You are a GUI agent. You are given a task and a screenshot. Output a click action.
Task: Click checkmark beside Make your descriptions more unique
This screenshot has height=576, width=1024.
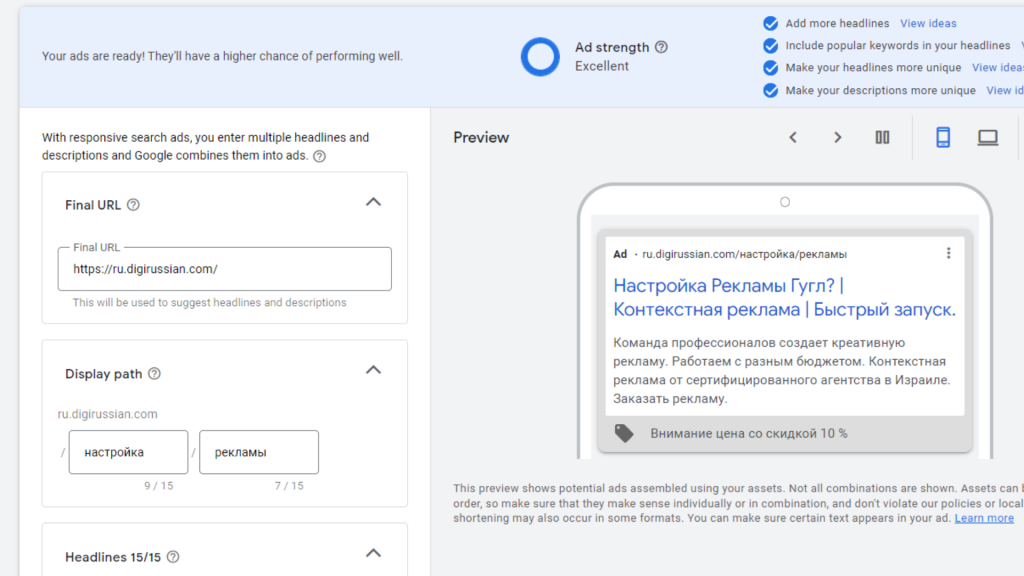tap(771, 90)
